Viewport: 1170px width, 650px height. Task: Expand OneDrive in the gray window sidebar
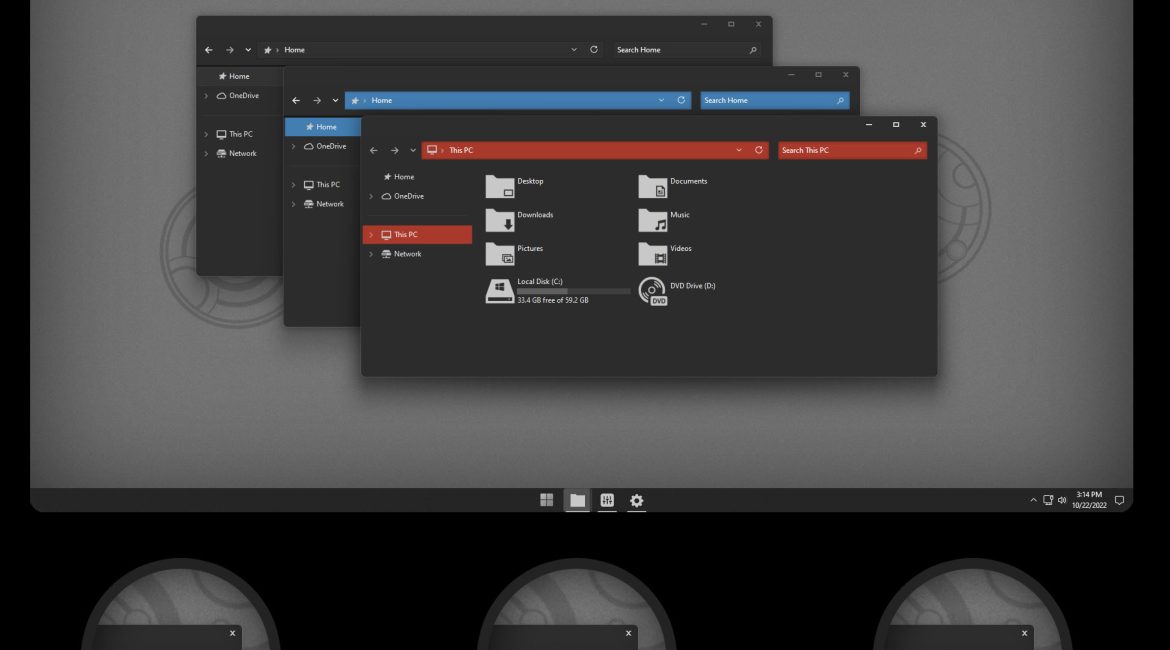click(x=206, y=96)
